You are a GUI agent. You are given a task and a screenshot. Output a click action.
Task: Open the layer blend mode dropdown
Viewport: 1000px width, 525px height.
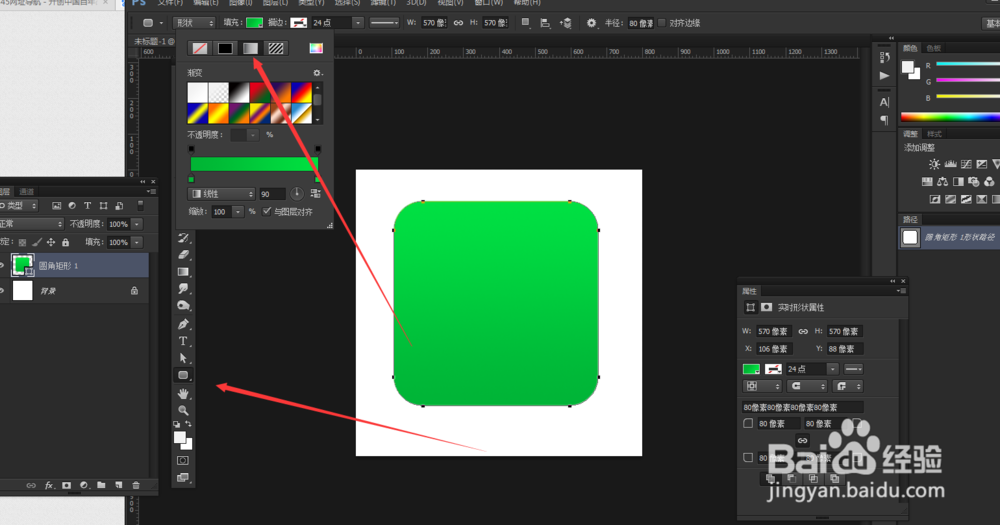[x=32, y=224]
